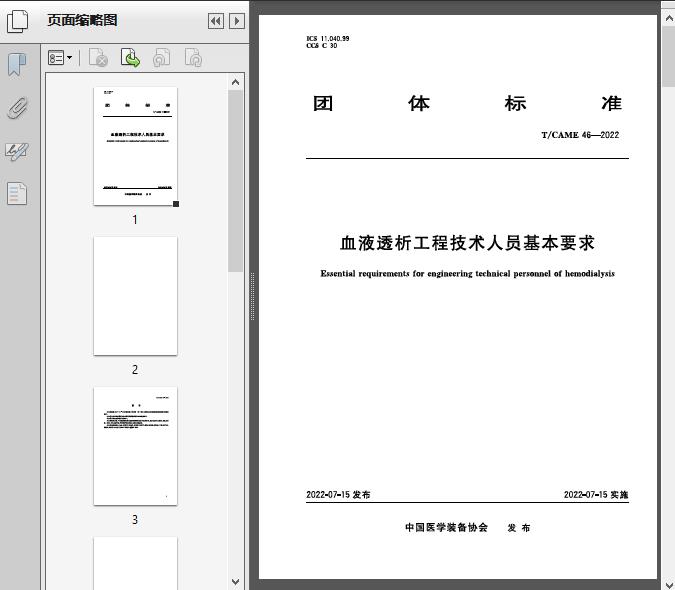Screen dimensions: 675x590
Task: Select page 2 thumbnail
Action: (135, 296)
